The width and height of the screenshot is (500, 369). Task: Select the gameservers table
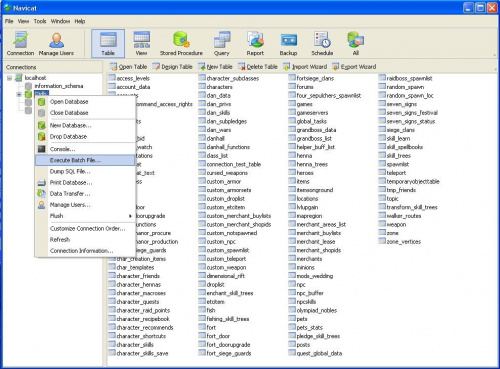(x=308, y=113)
